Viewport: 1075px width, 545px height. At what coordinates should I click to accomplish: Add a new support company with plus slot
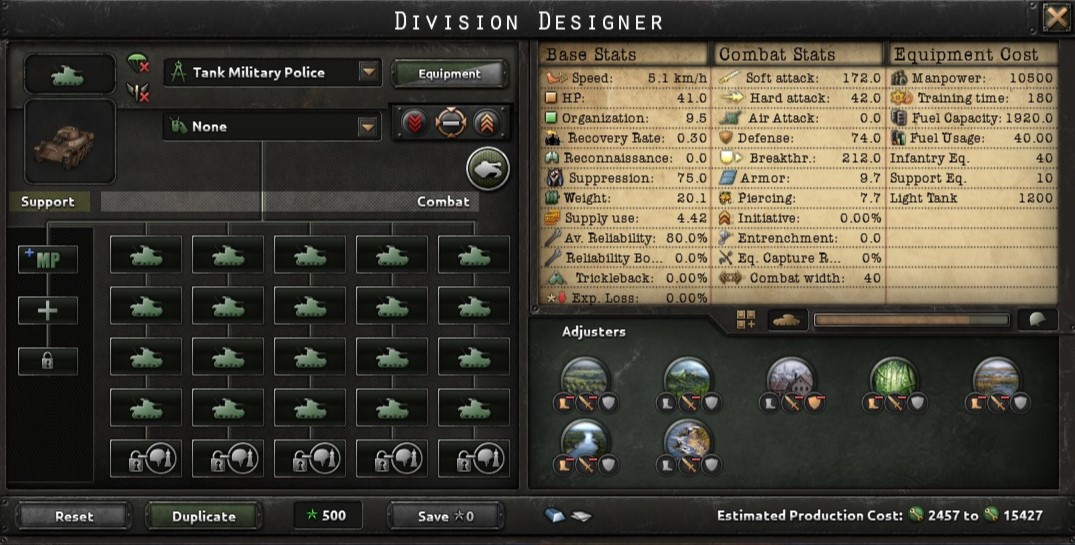47,311
